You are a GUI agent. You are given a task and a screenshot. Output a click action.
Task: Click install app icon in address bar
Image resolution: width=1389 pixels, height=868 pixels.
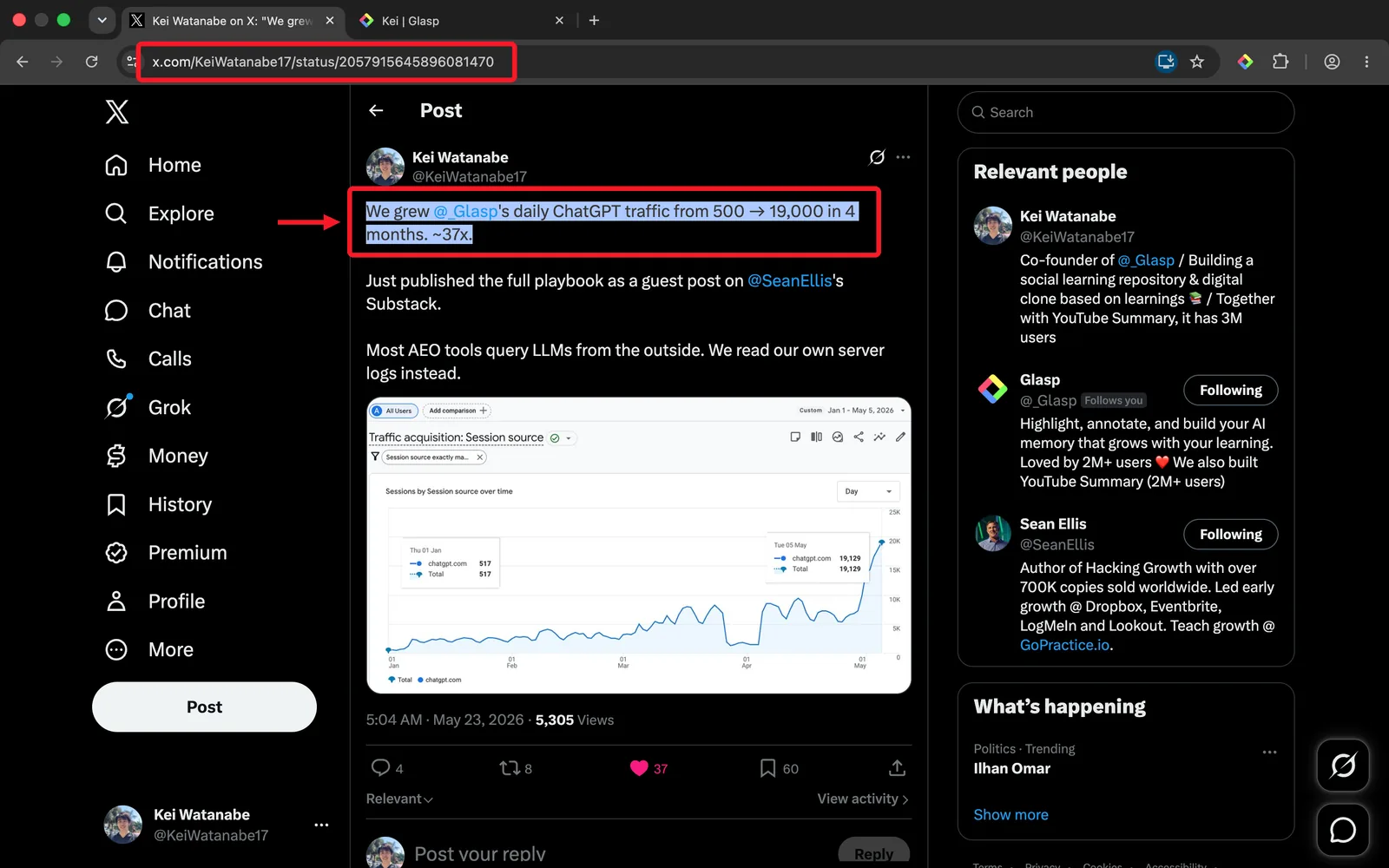(x=1166, y=62)
